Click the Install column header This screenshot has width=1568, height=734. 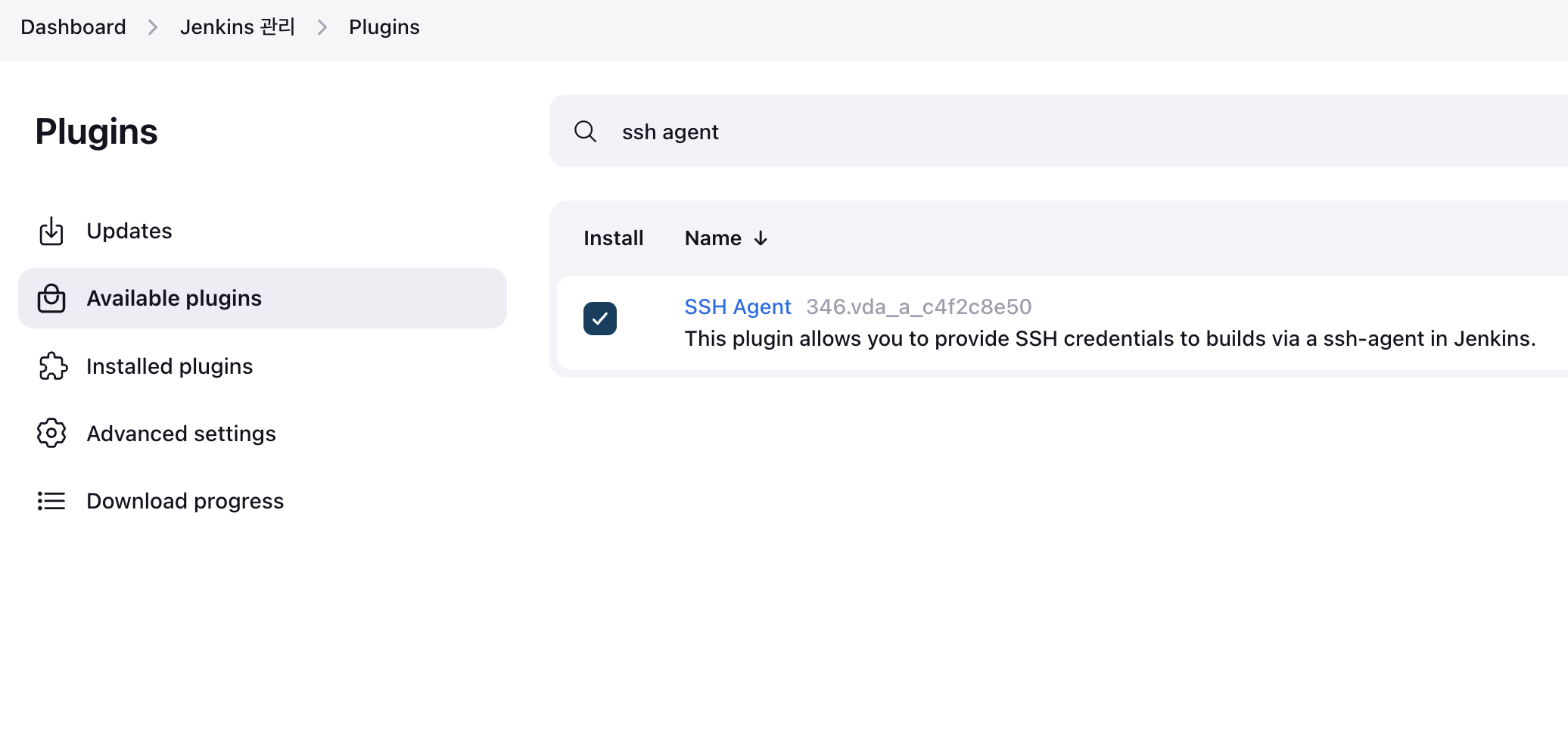[614, 238]
